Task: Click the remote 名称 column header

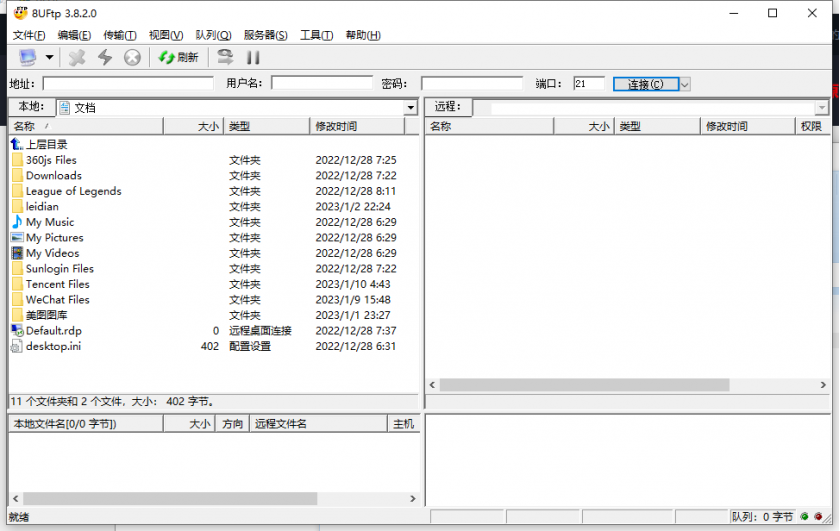Action: [x=489, y=126]
